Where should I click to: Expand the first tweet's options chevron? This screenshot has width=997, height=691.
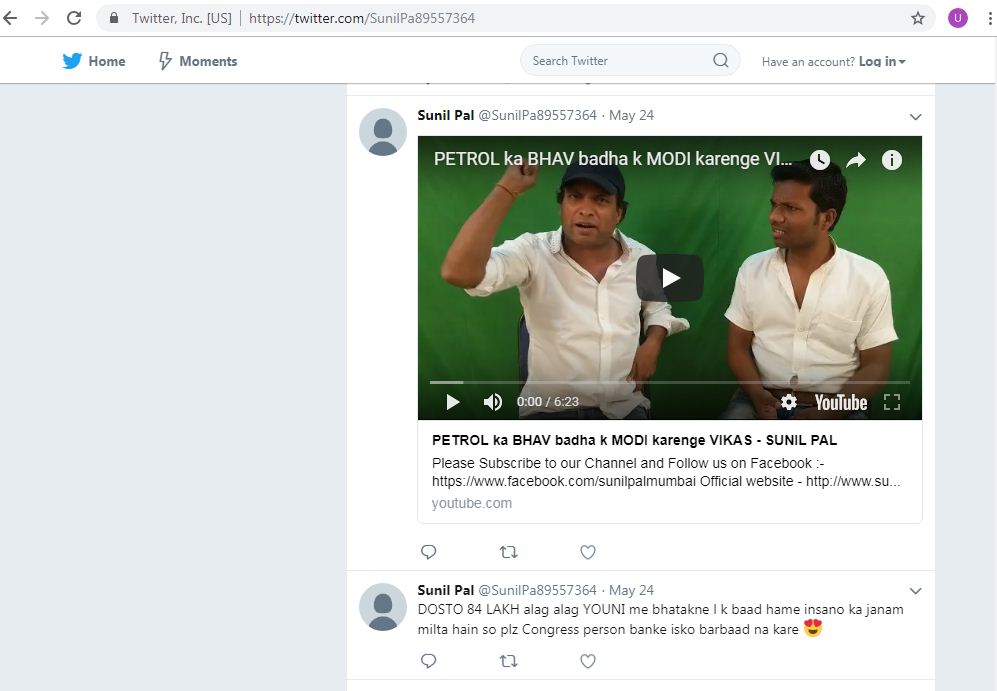[915, 117]
